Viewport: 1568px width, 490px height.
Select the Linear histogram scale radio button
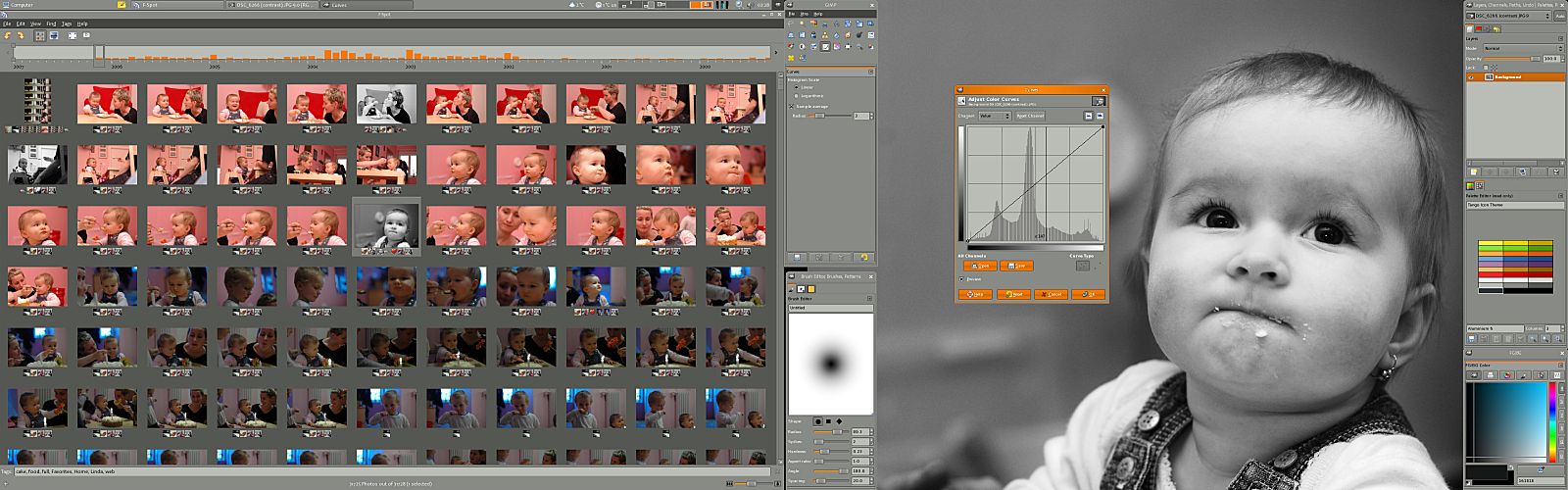tap(797, 87)
